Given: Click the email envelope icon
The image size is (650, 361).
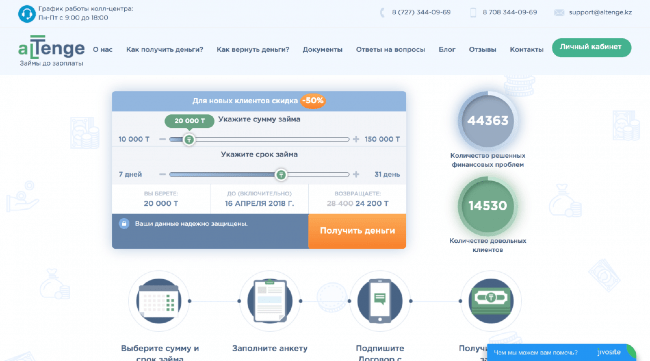Looking at the screenshot, I should click(x=559, y=13).
